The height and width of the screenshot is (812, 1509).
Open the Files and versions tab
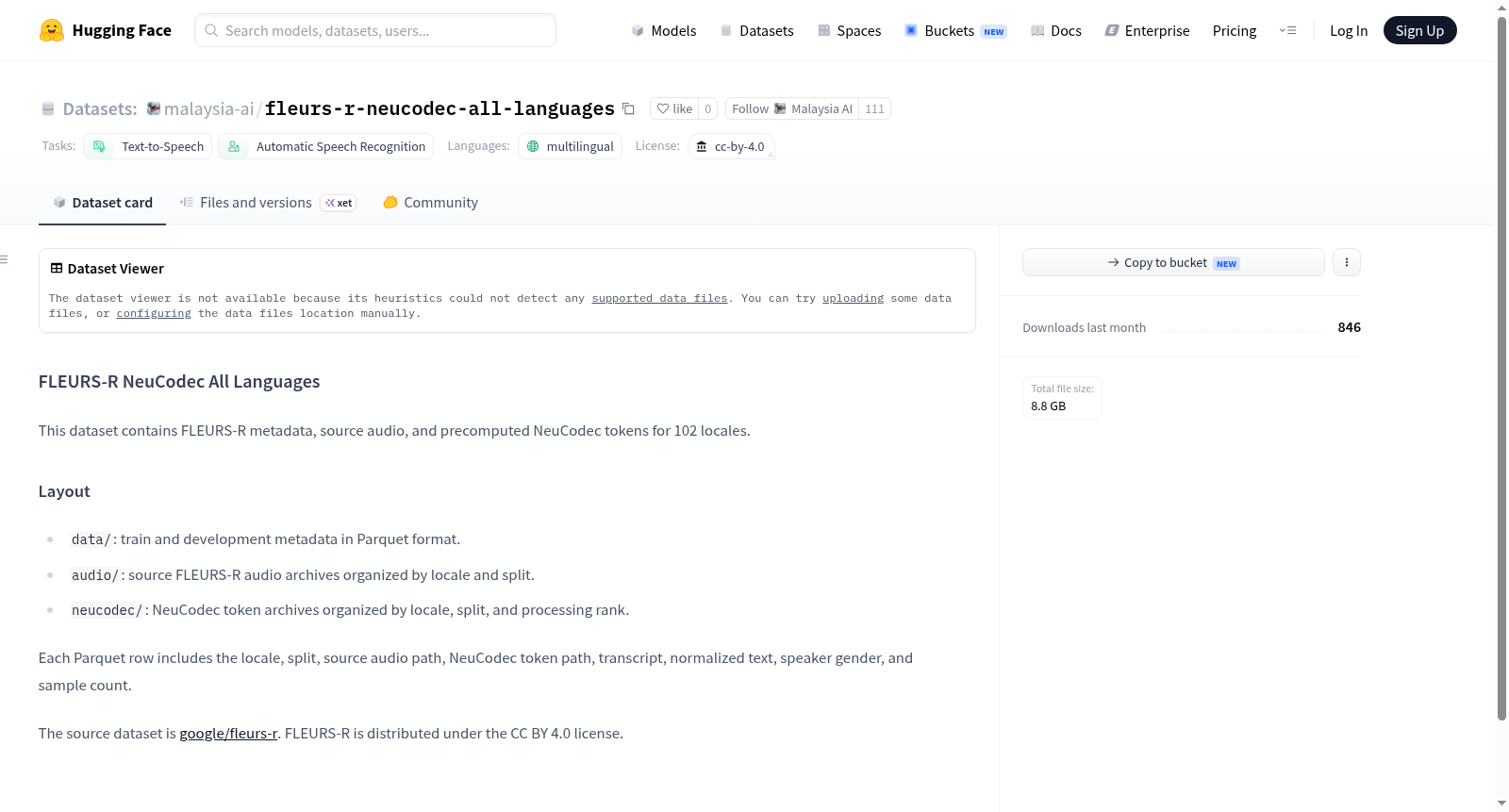[268, 202]
